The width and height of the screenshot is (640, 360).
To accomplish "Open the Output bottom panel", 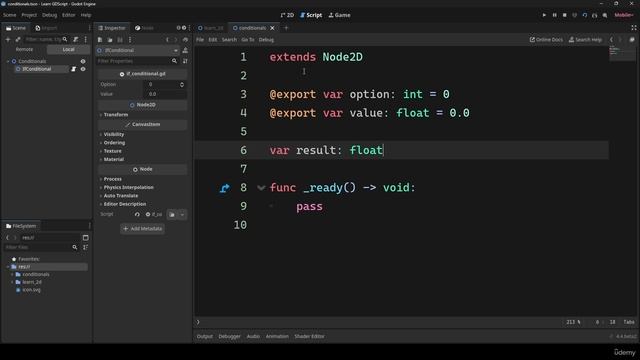I will pos(204,336).
